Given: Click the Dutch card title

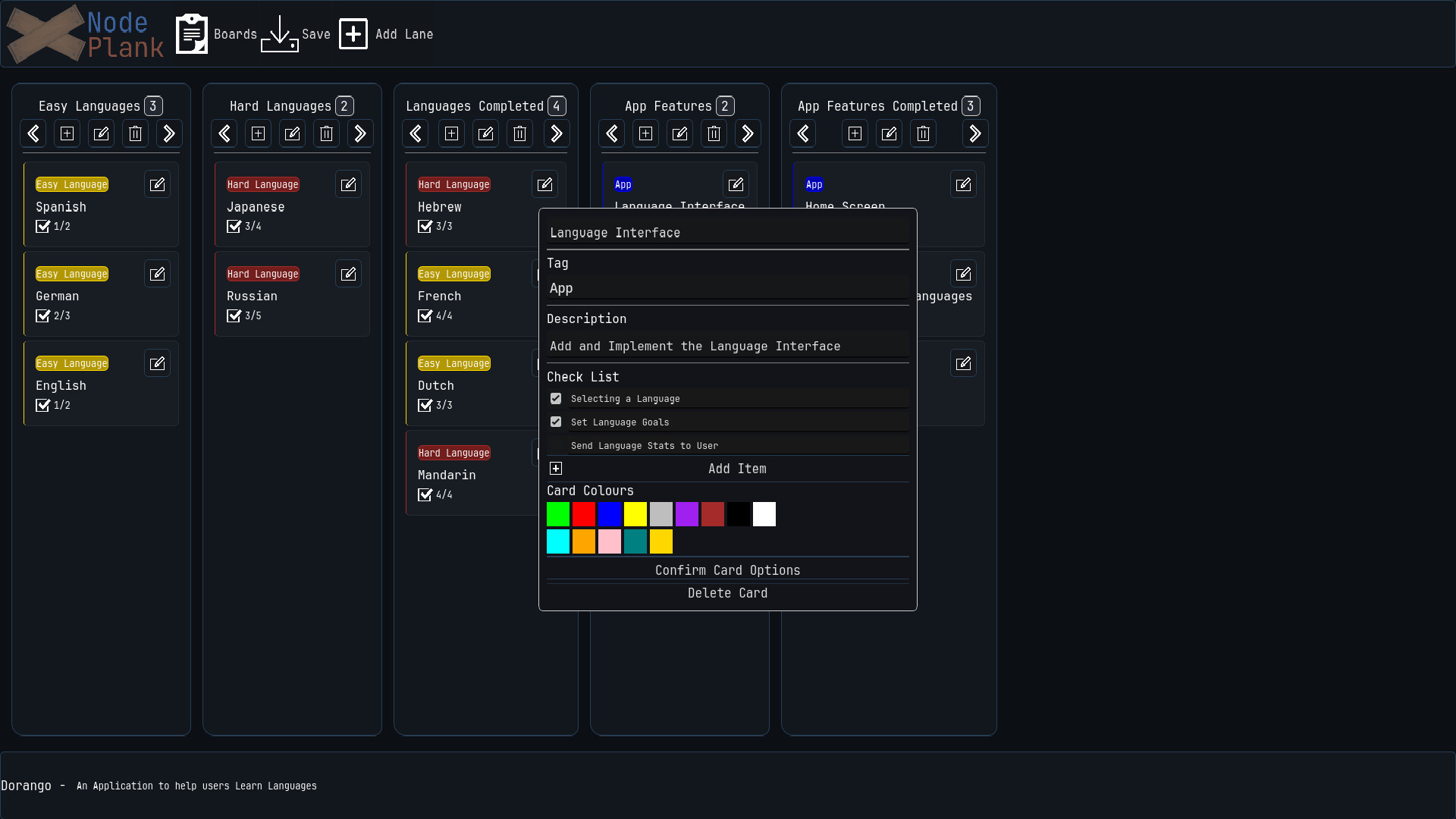Looking at the screenshot, I should point(436,385).
